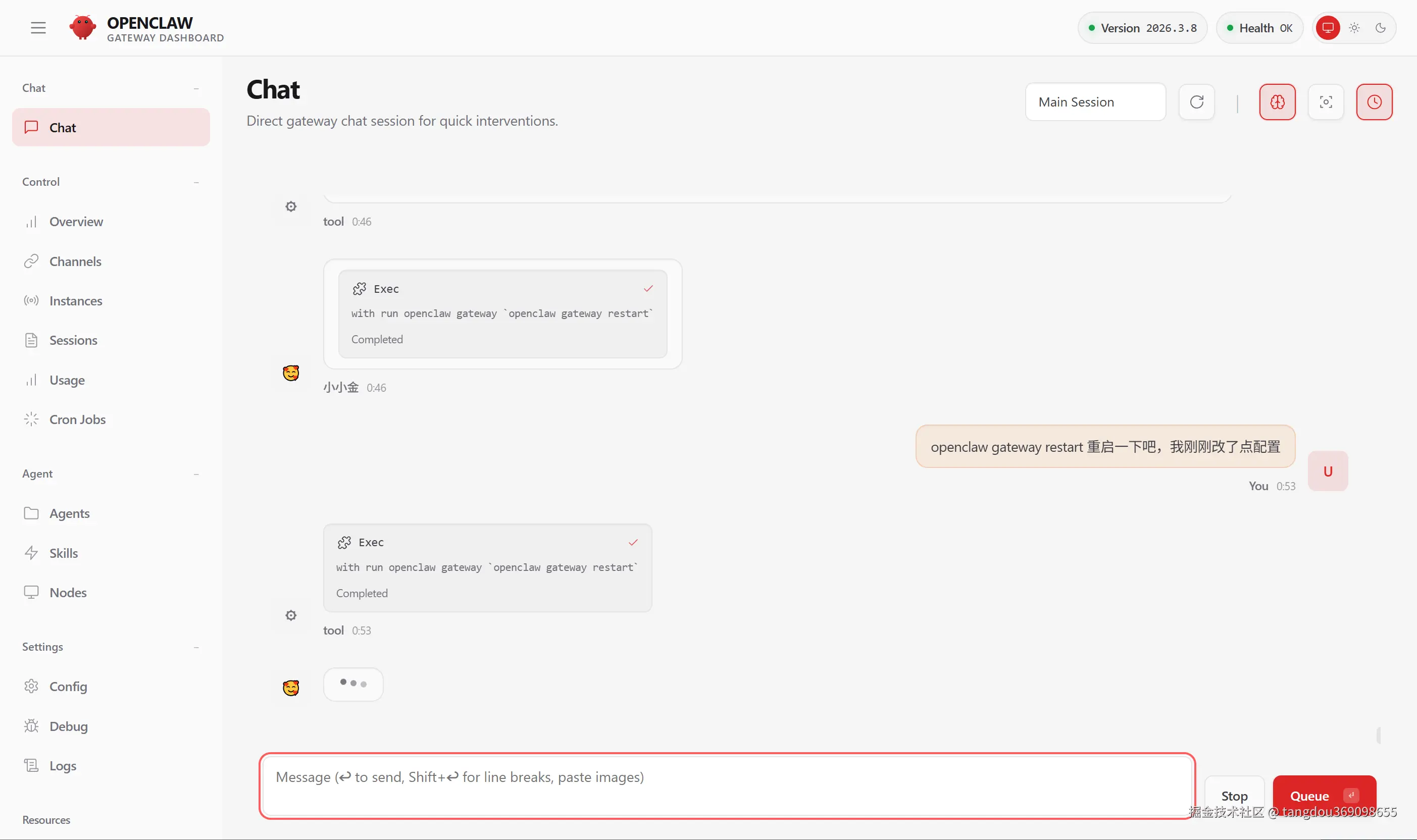Open the Main Session dropdown

click(1095, 102)
